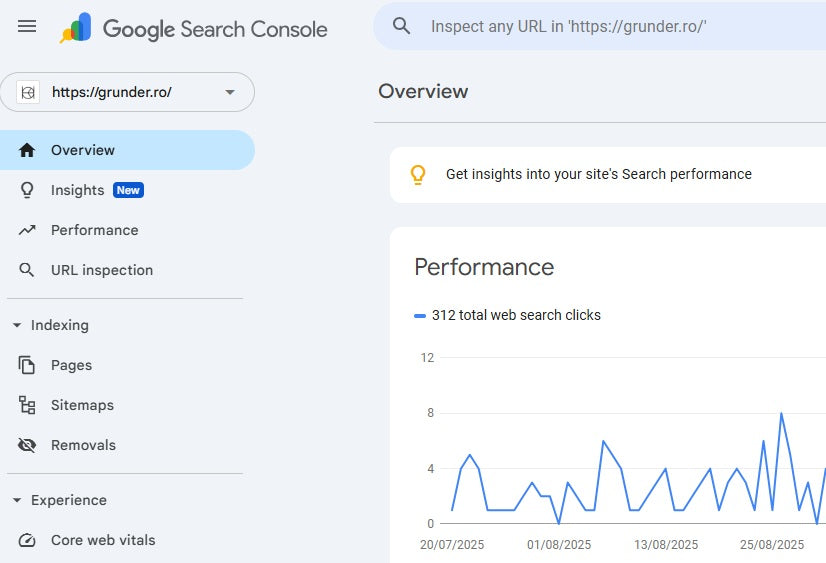The height and width of the screenshot is (563, 826).
Task: Collapse the Experience section
Action: [17, 500]
